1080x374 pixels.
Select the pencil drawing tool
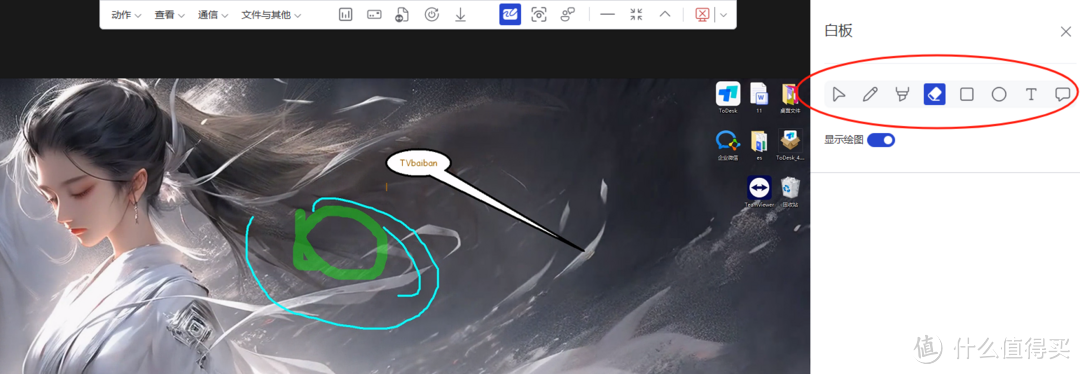pos(870,94)
